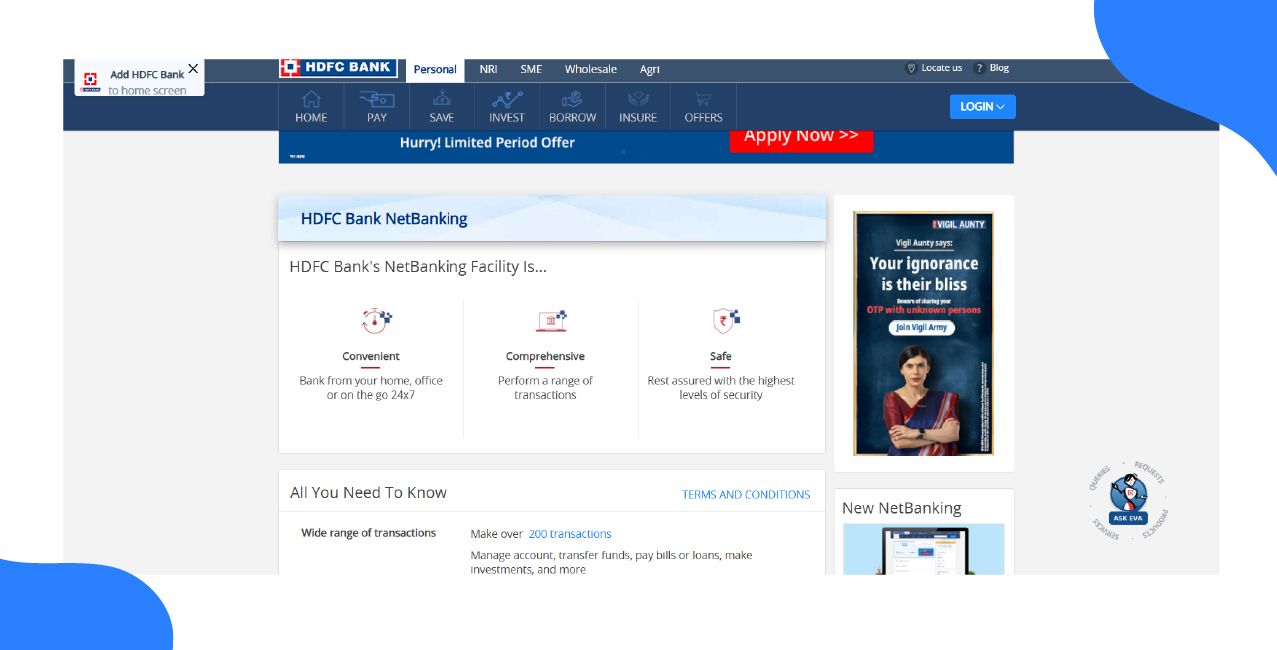
Task: Click the New NetBanking laptop thumbnail
Action: (x=923, y=551)
